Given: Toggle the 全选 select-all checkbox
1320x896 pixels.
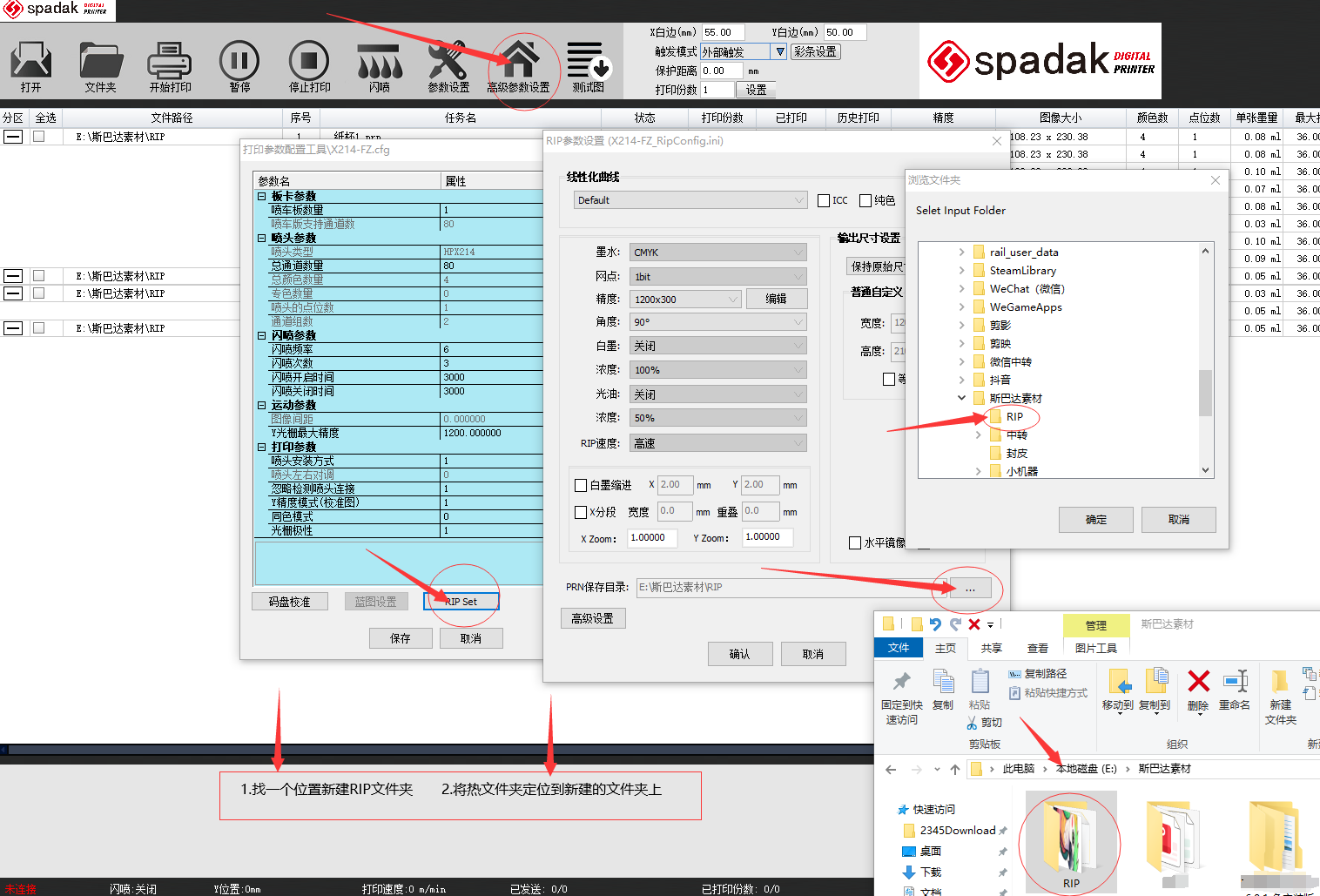Looking at the screenshot, I should tap(45, 118).
